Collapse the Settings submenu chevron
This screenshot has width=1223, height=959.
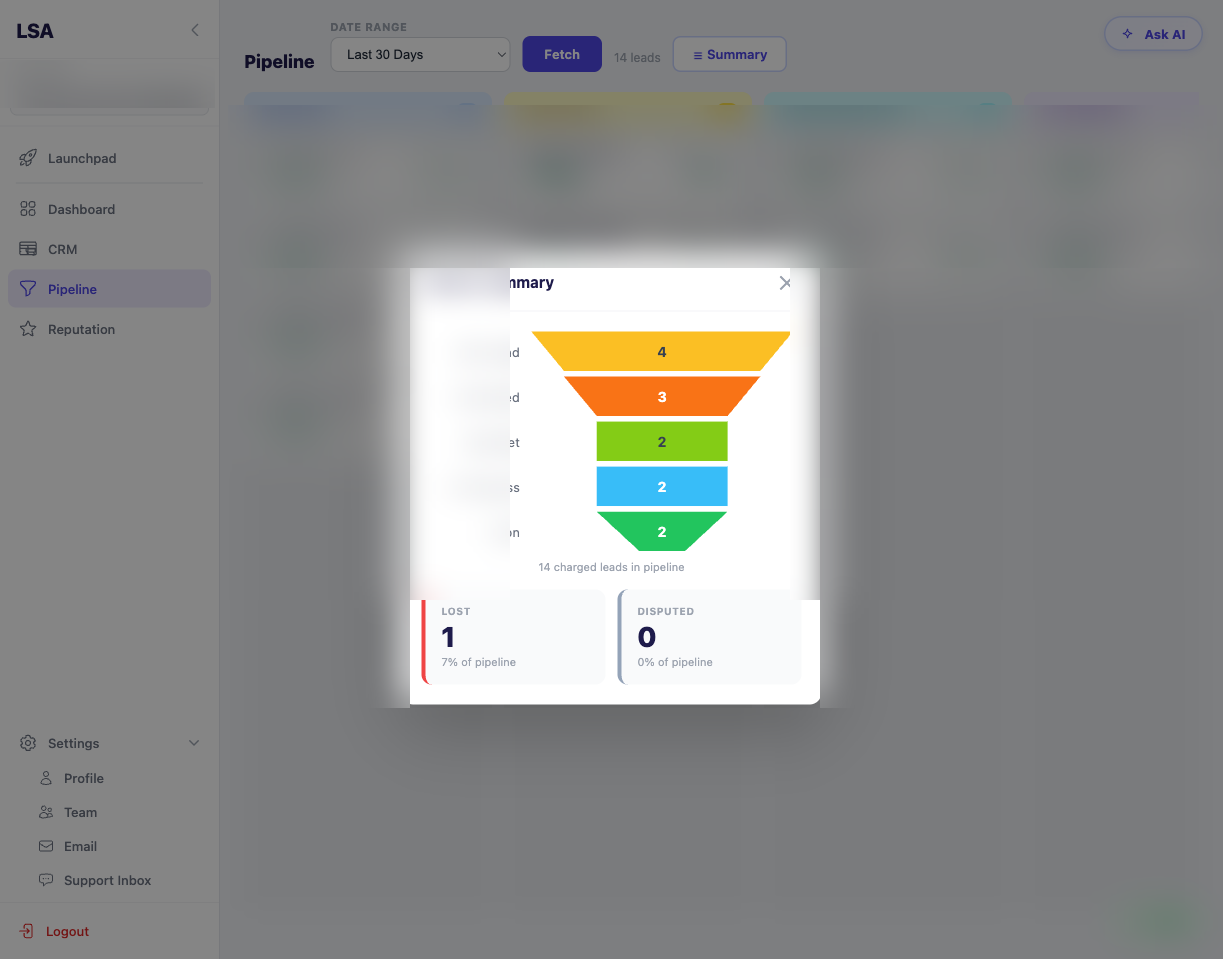tap(194, 743)
